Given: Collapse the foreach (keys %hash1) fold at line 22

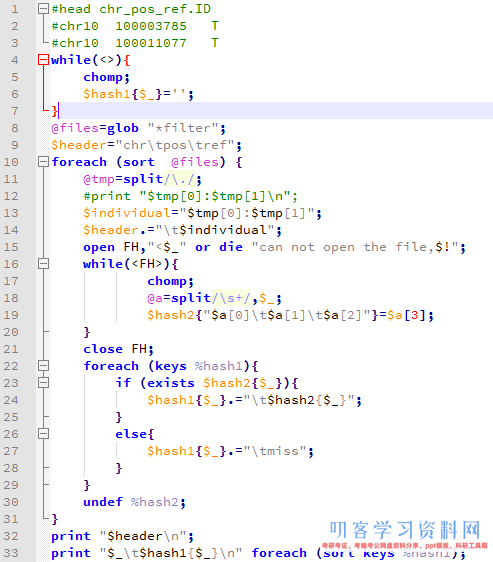Looking at the screenshot, I should point(43,366).
